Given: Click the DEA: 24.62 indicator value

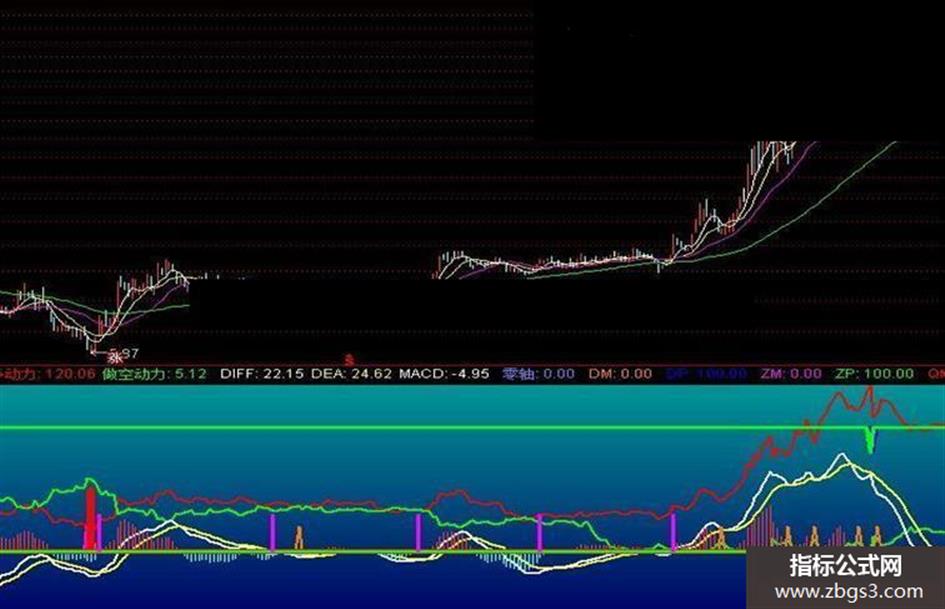Looking at the screenshot, I should click(351, 374).
